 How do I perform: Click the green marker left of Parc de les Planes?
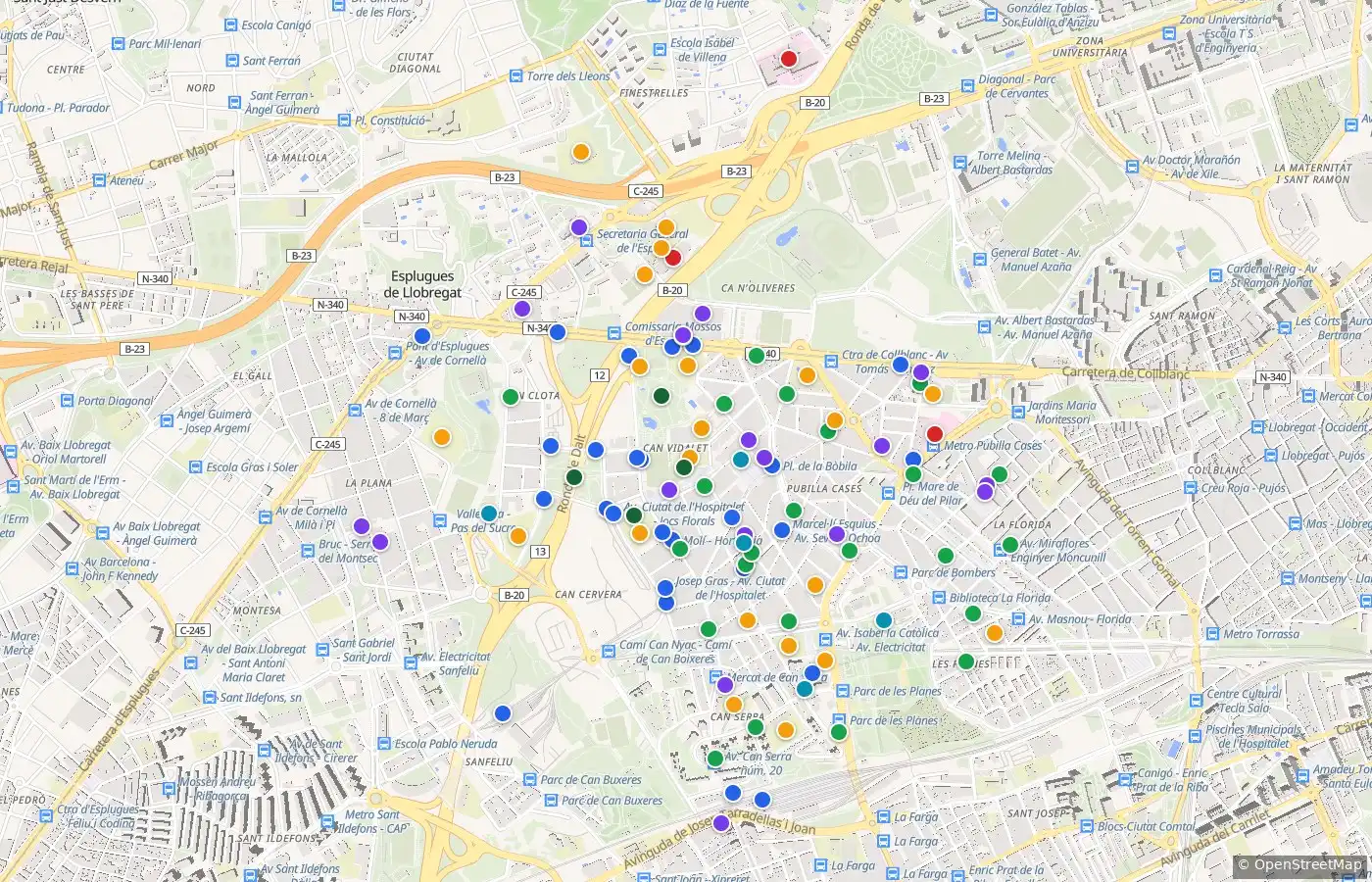click(839, 732)
